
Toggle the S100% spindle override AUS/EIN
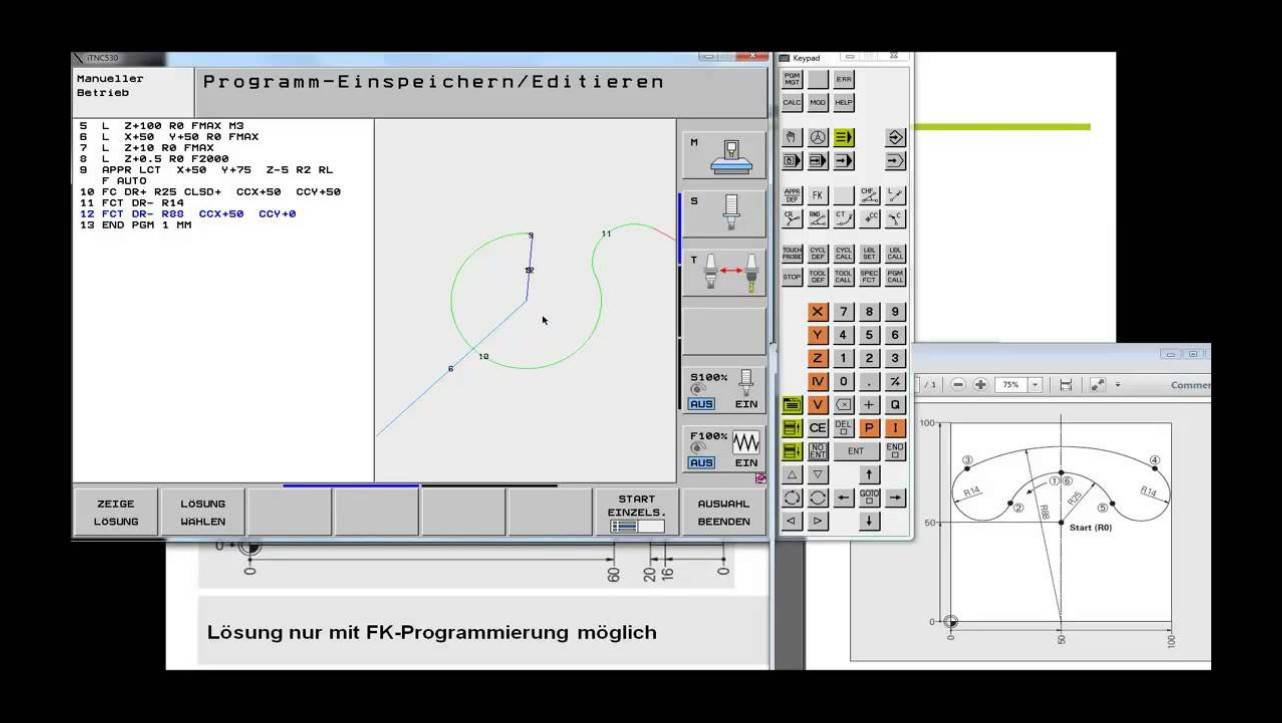724,390
